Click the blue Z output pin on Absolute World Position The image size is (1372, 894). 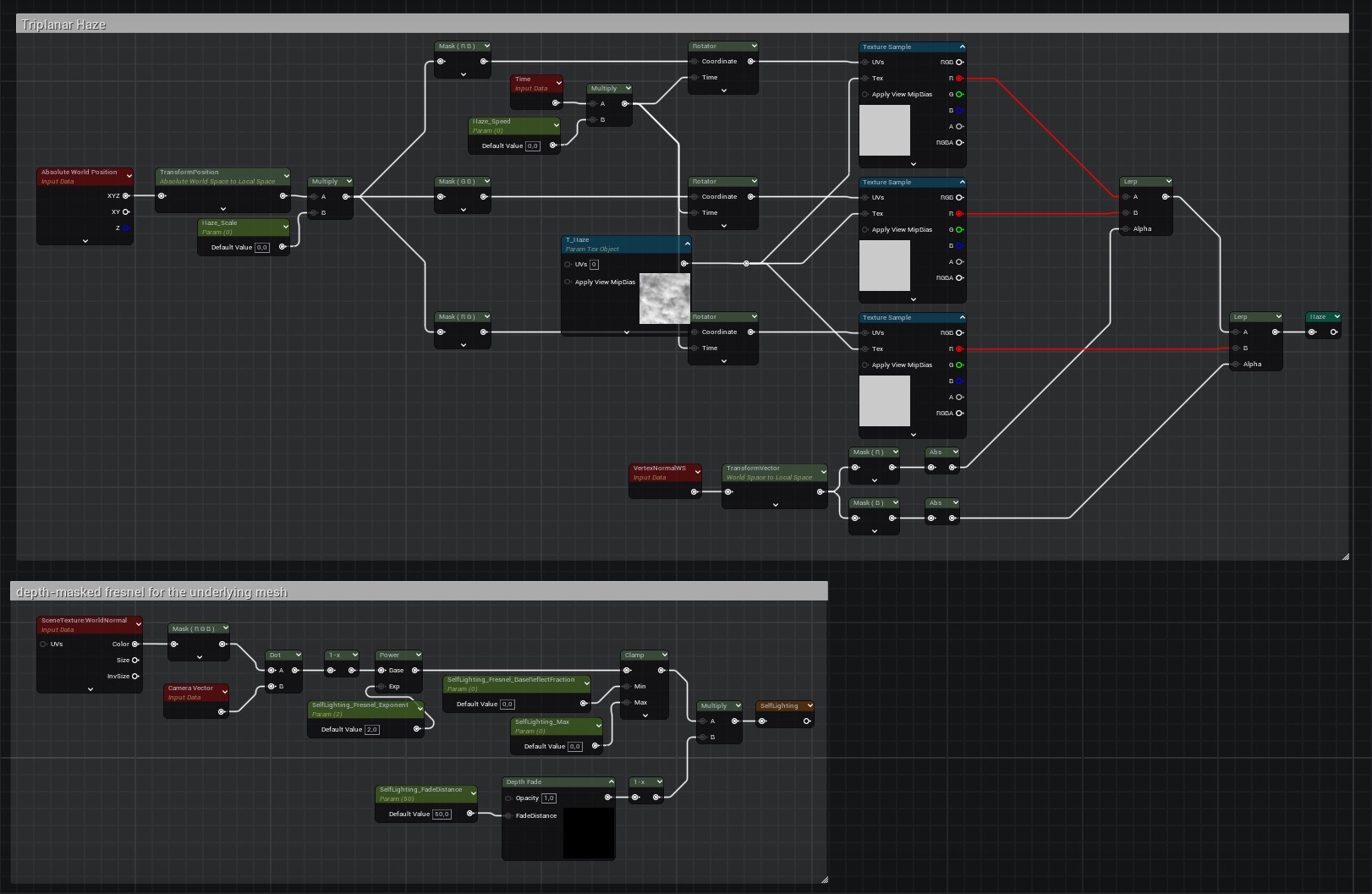pos(125,227)
